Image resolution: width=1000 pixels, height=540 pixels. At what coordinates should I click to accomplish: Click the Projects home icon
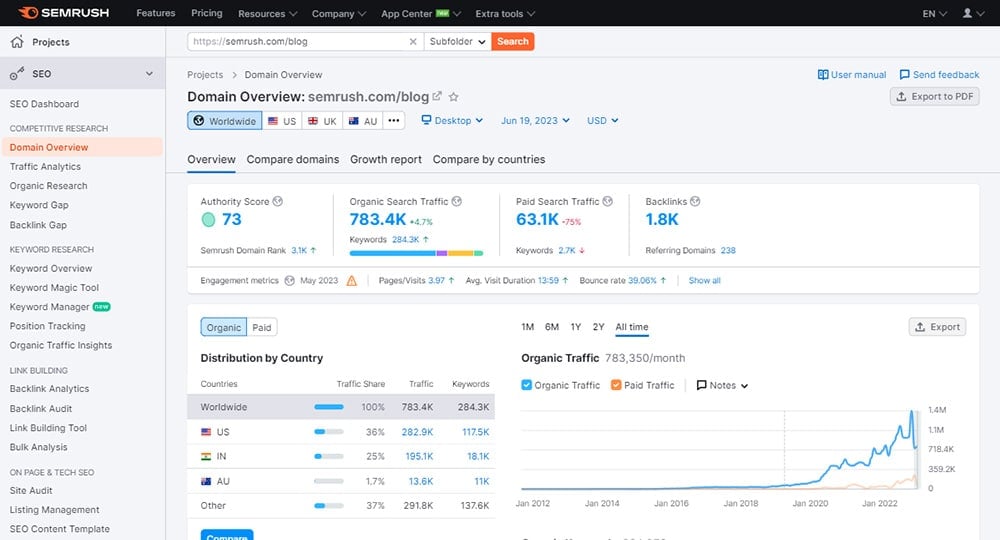pos(17,42)
